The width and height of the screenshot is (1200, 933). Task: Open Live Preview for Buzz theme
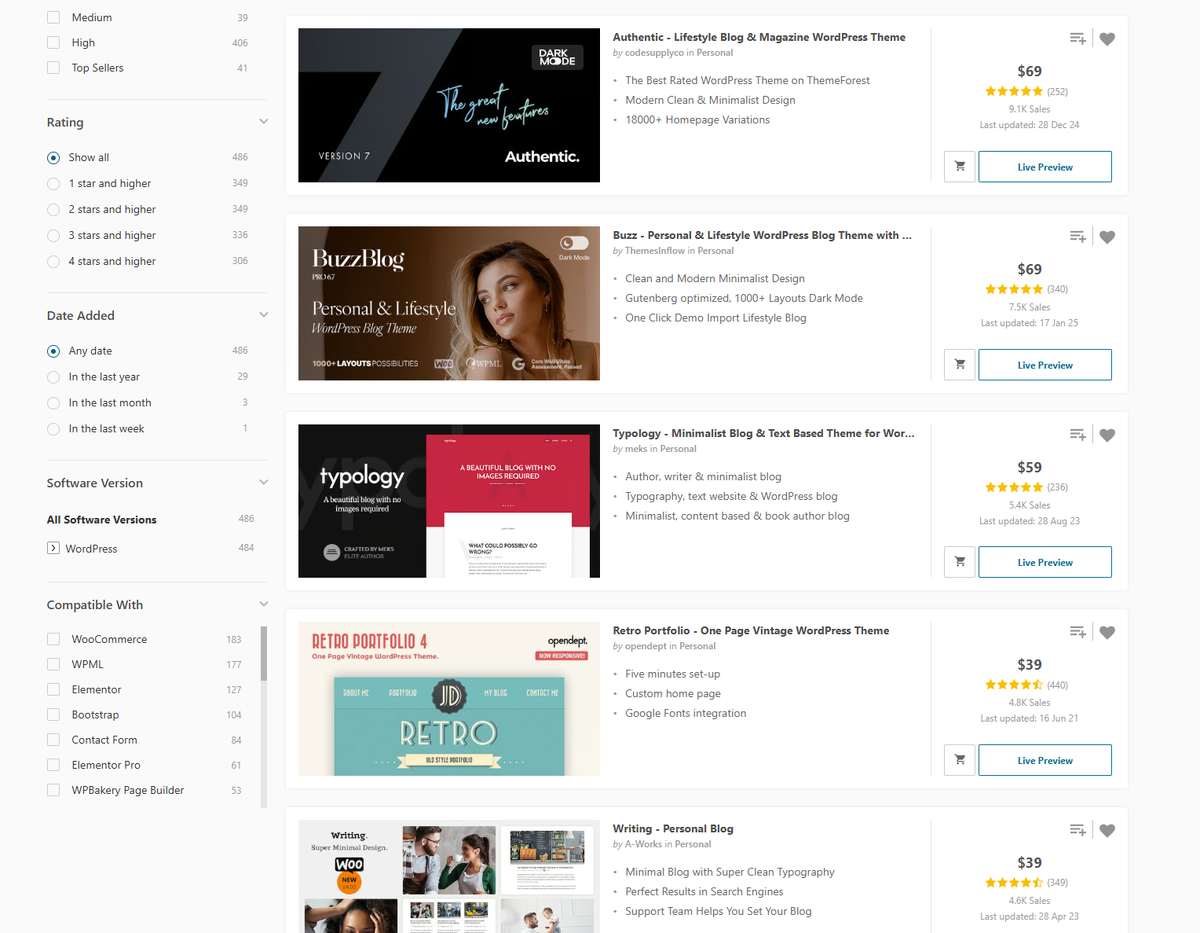click(x=1045, y=365)
